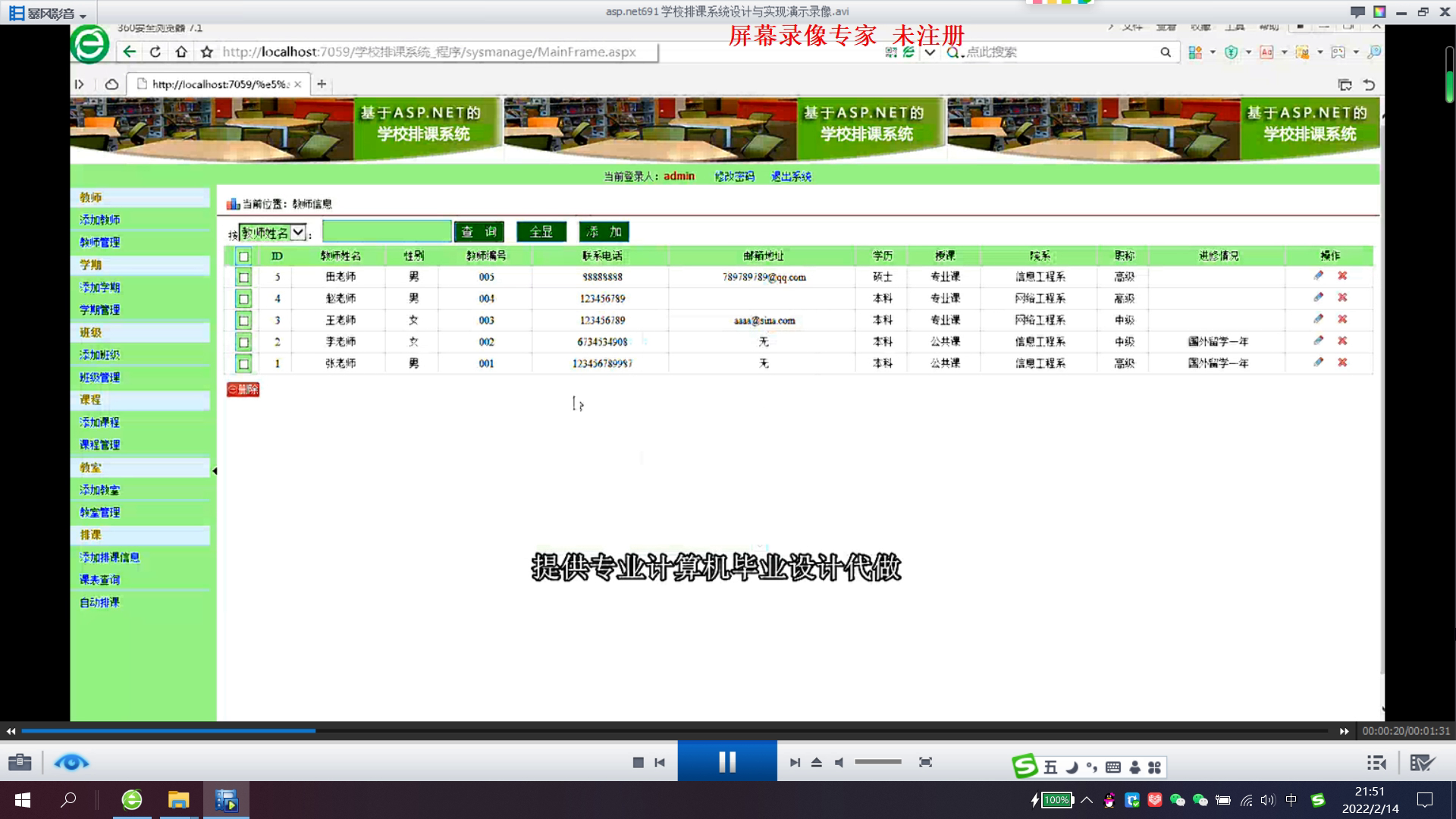Screen dimensions: 1456x819
Task: Open a new browser tab with plus
Action: [x=322, y=84]
